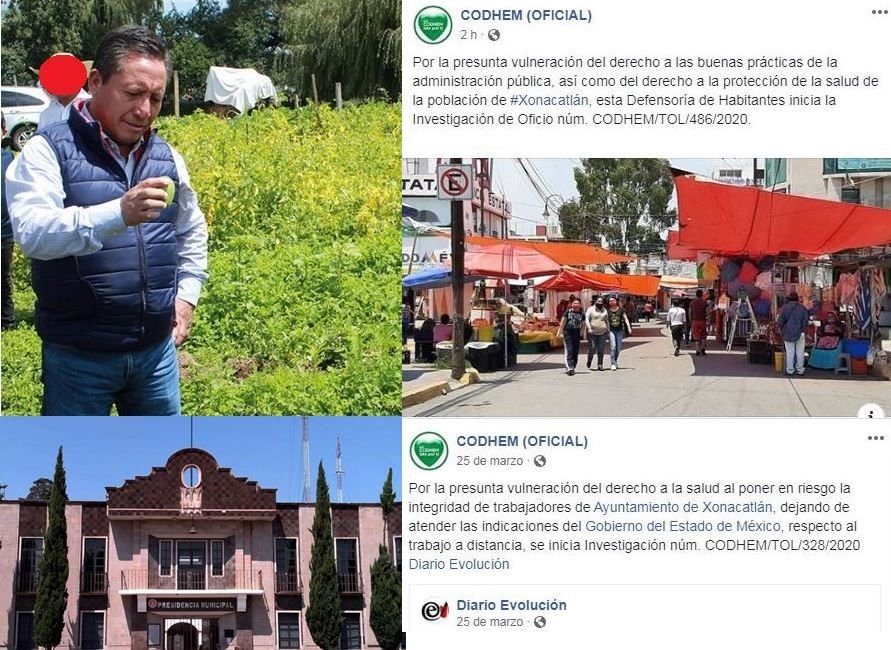
Task: Open the three-dot options menu of the second post
Action: [876, 438]
